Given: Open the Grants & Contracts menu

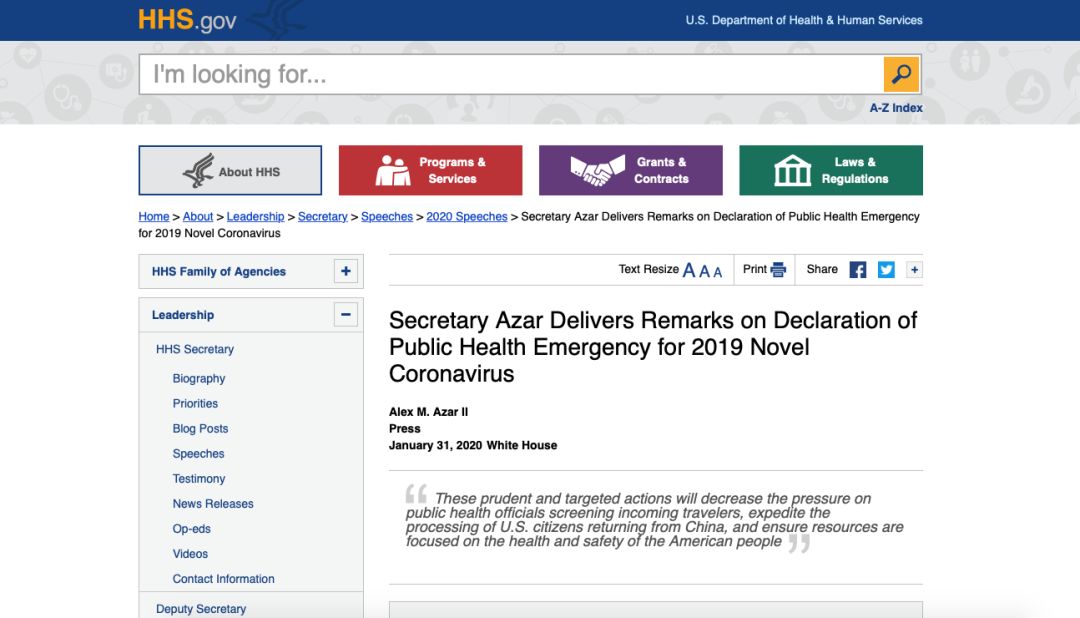Looking at the screenshot, I should click(631, 170).
